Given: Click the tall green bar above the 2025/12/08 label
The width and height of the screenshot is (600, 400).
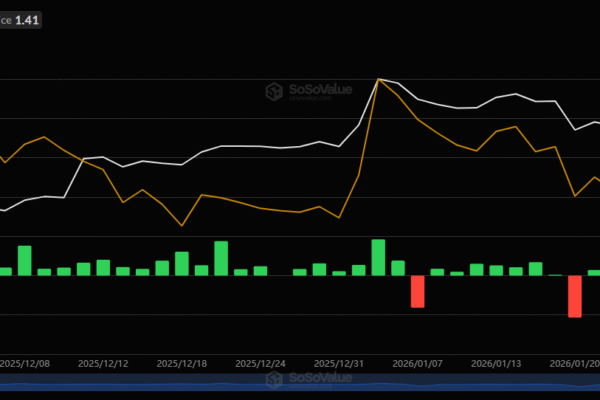Looking at the screenshot, I should [24, 260].
